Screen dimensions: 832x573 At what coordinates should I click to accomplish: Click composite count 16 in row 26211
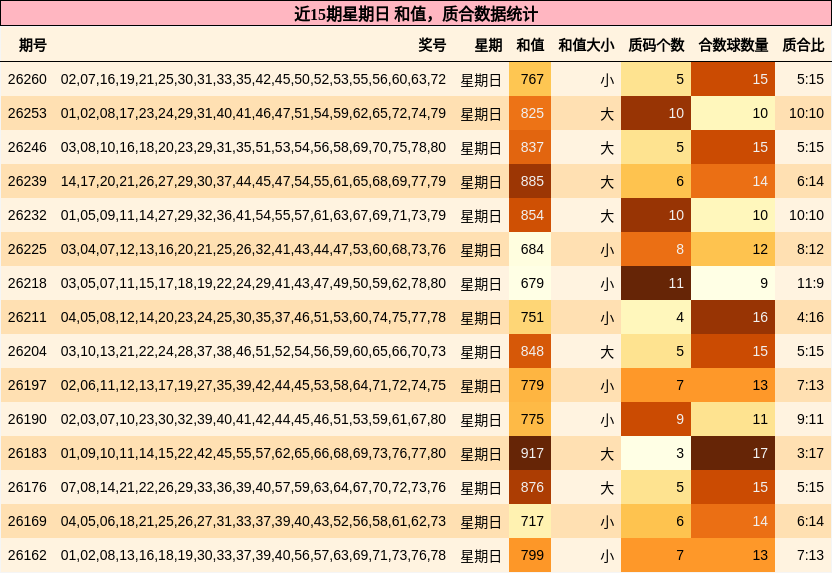733,317
